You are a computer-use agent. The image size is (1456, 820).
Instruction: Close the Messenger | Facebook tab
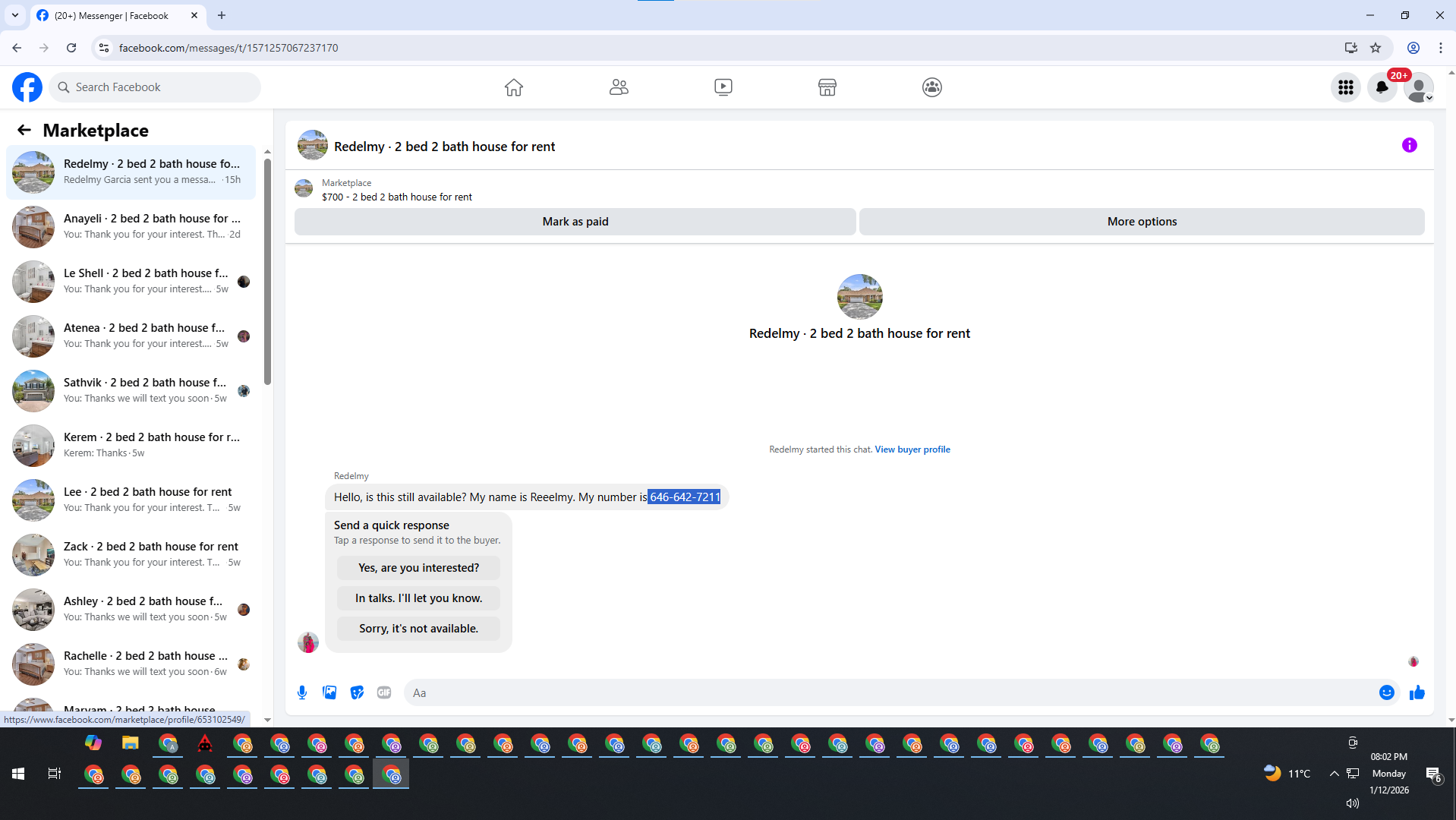(194, 15)
